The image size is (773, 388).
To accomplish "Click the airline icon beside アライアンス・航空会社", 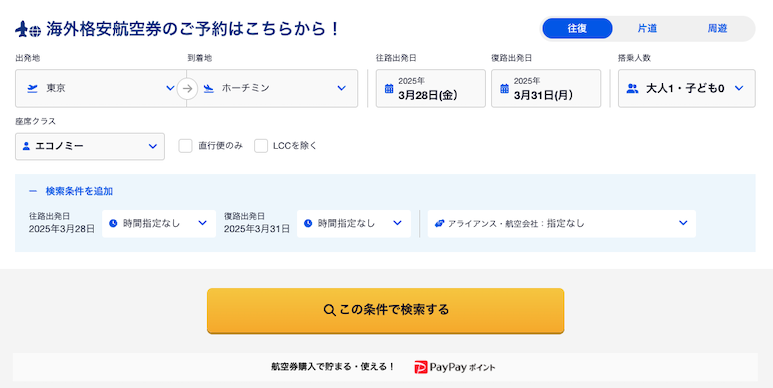I will tap(439, 223).
